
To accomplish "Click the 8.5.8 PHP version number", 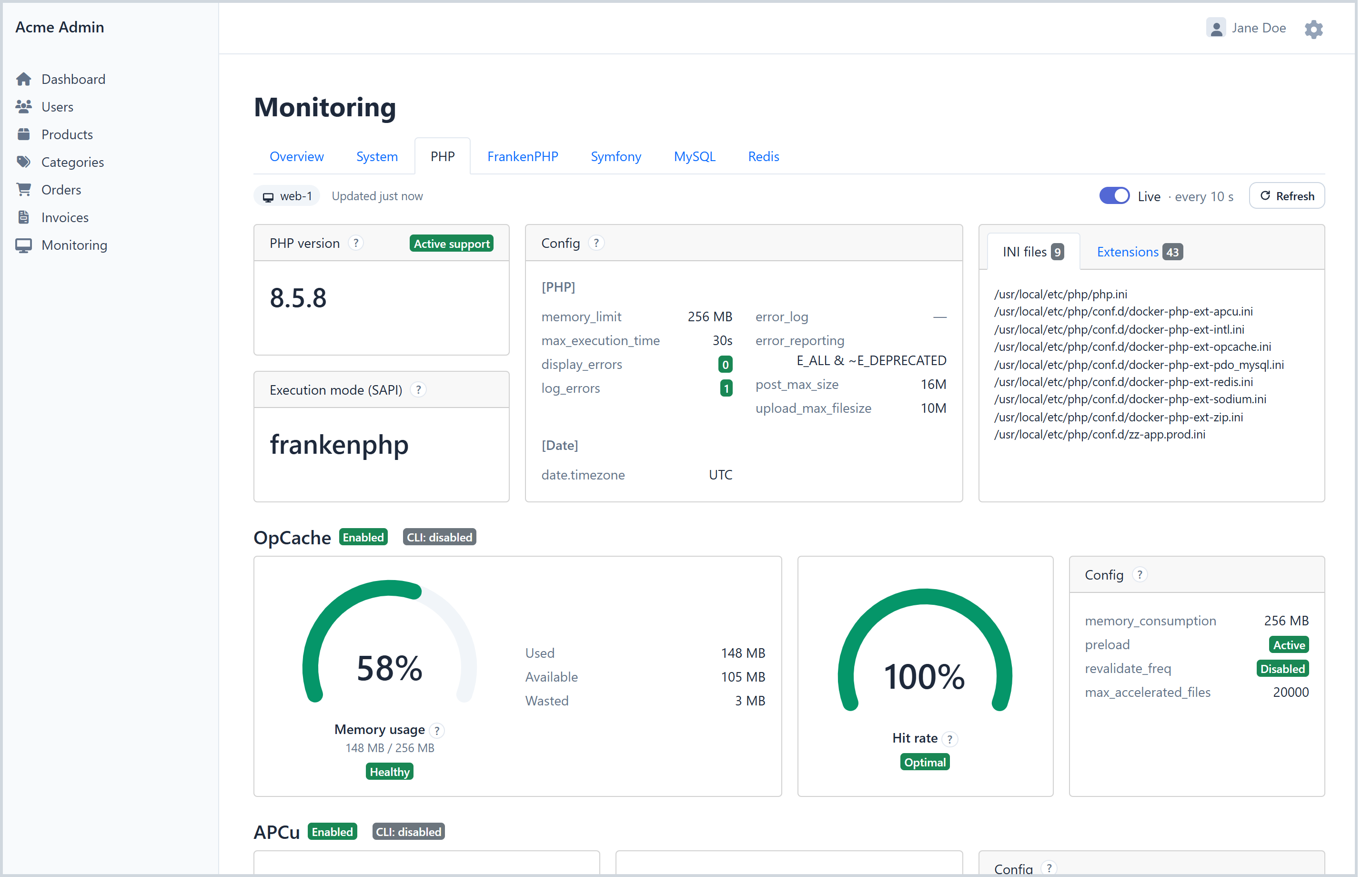I will 298,298.
